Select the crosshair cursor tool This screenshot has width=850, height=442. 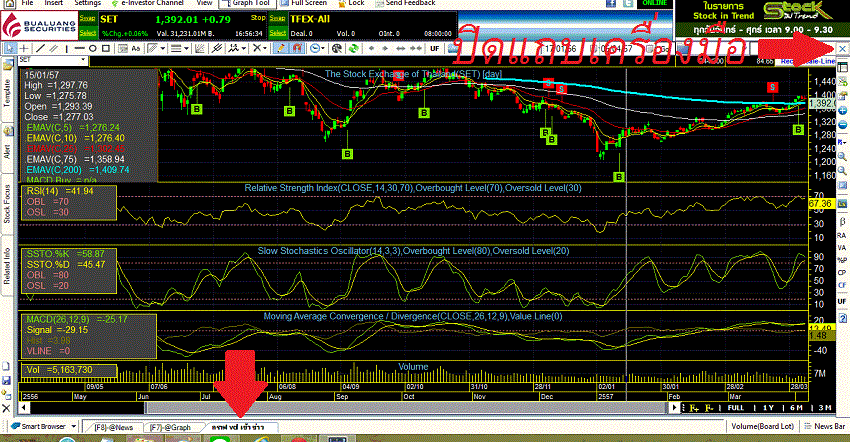point(24,49)
